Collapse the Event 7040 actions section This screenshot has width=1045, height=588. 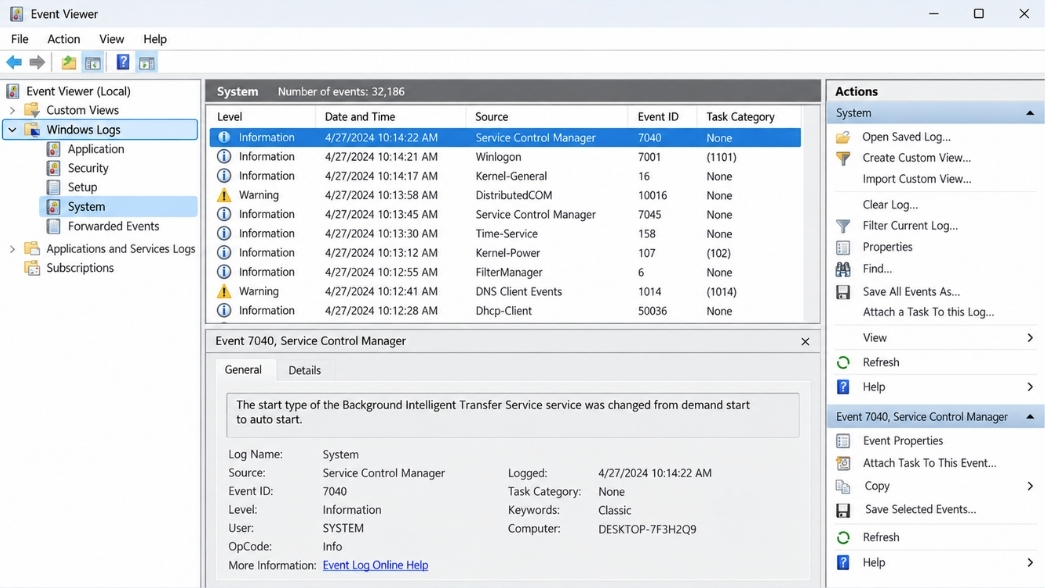coord(1030,417)
